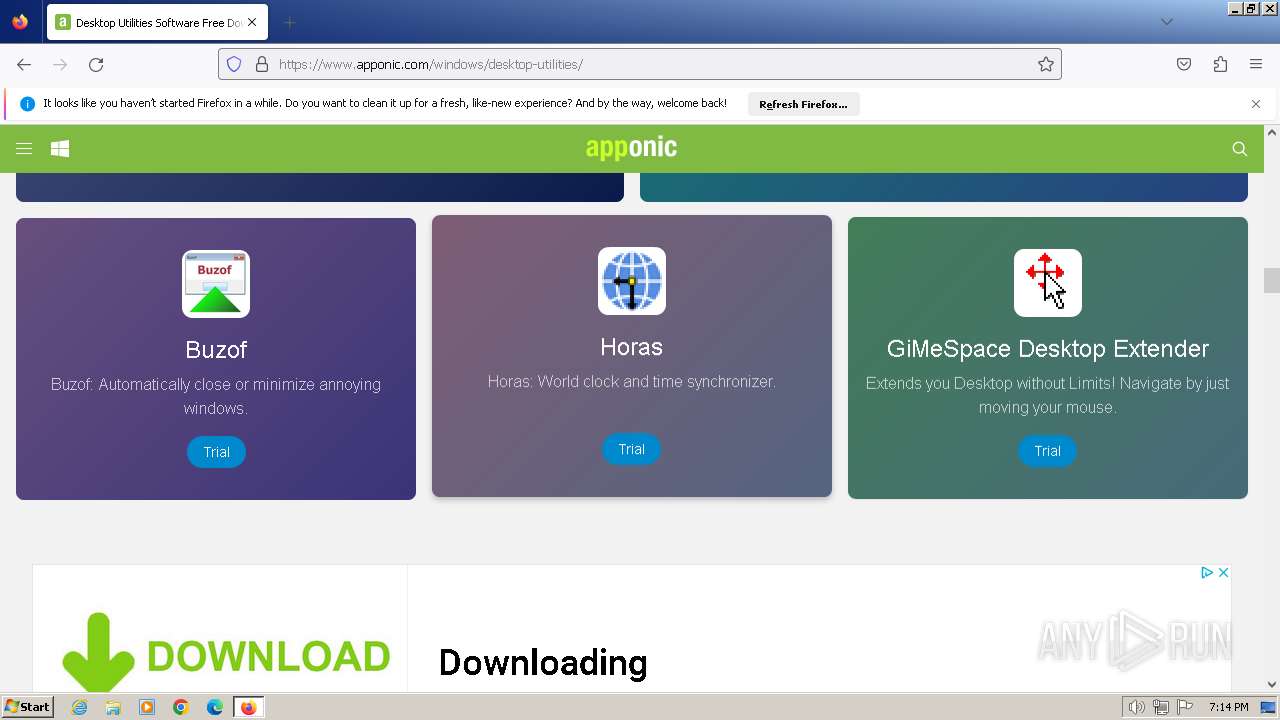Click the Trial button for Horas
The height and width of the screenshot is (720, 1280).
pyautogui.click(x=632, y=449)
